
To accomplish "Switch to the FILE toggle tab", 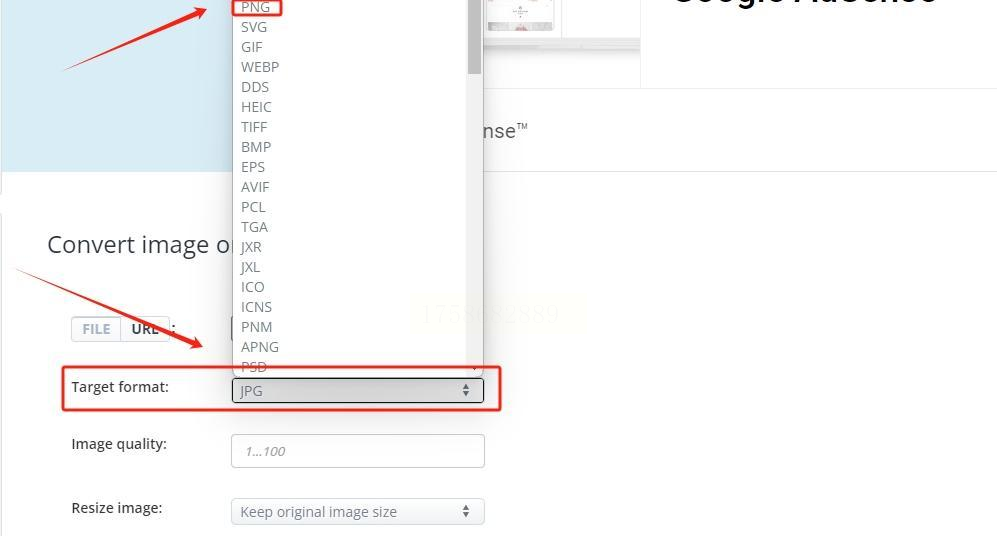I will [96, 329].
